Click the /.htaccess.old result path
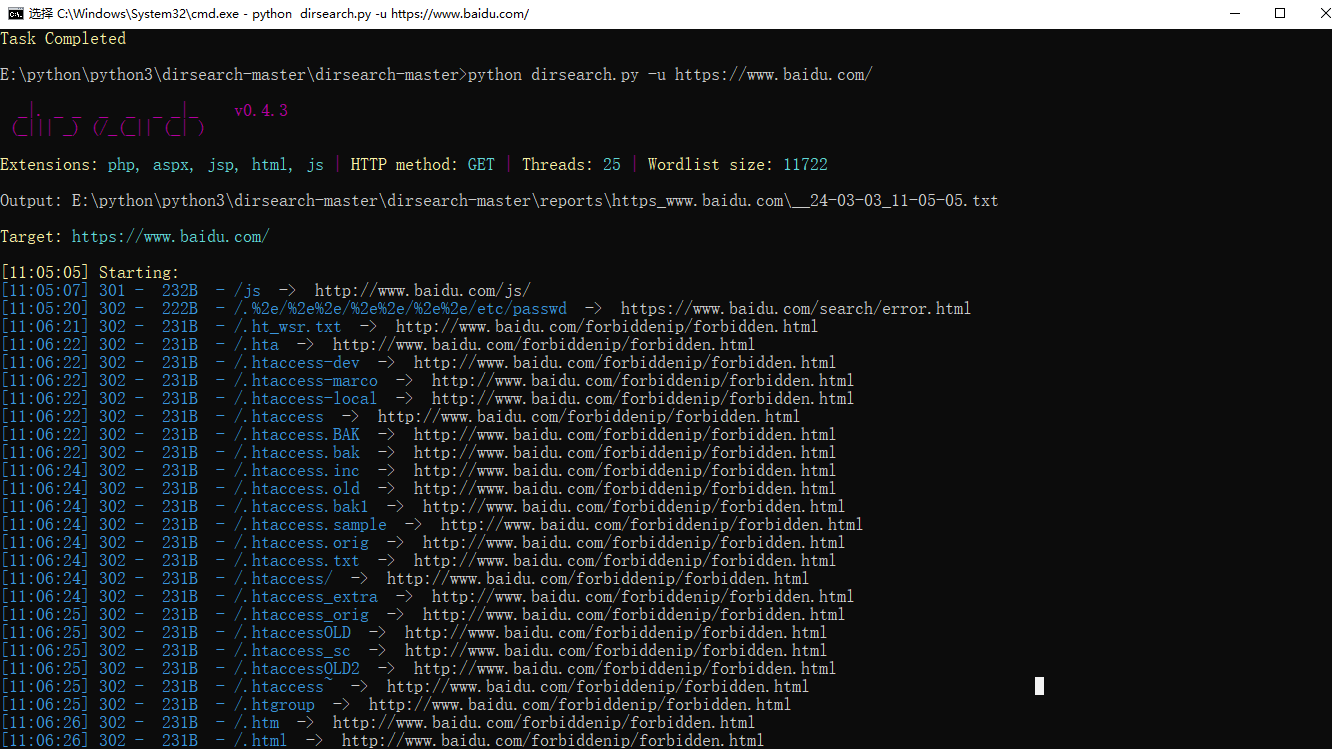Screen dimensions: 1333x749 pos(297,489)
